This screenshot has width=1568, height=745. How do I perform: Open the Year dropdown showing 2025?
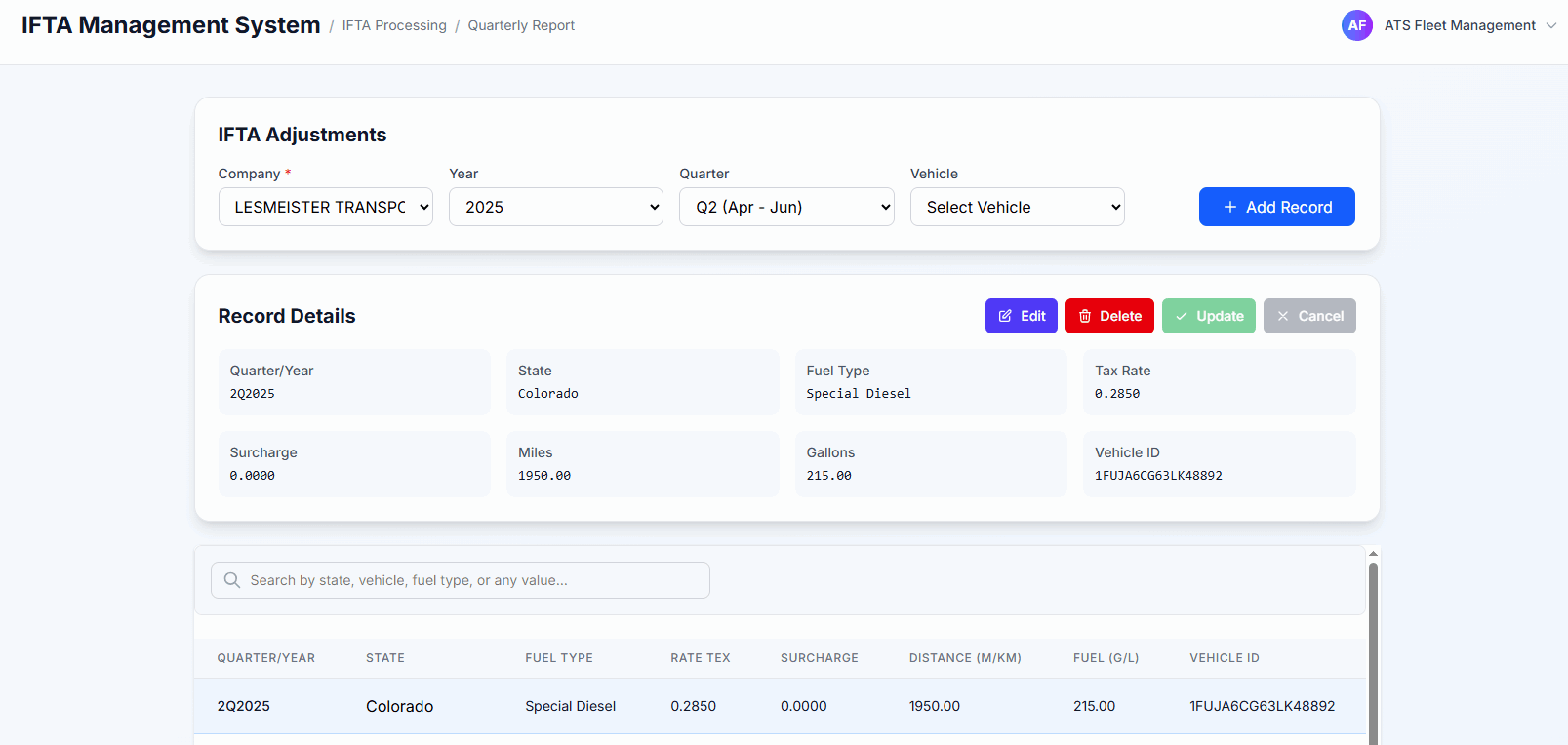tap(555, 207)
